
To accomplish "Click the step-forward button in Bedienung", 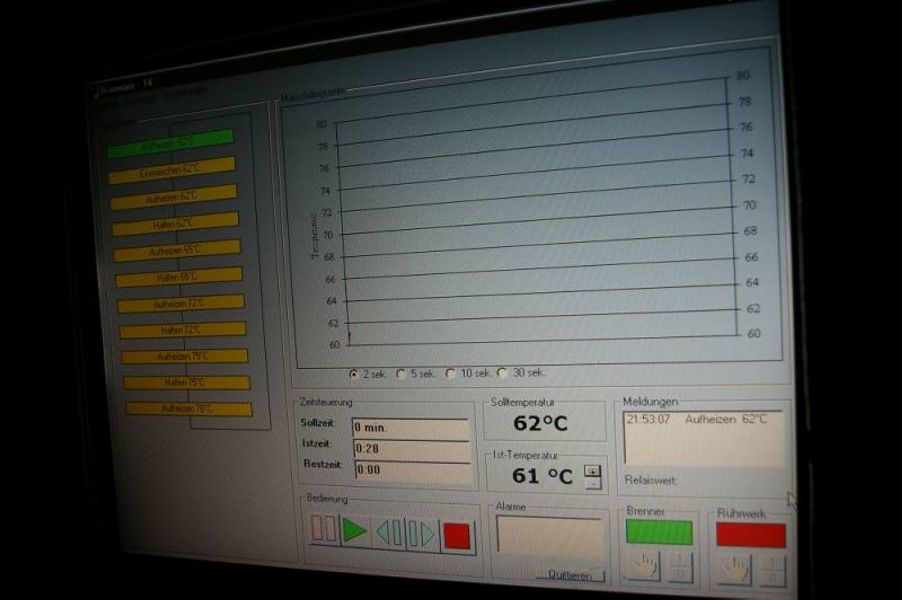I will pyautogui.click(x=421, y=534).
